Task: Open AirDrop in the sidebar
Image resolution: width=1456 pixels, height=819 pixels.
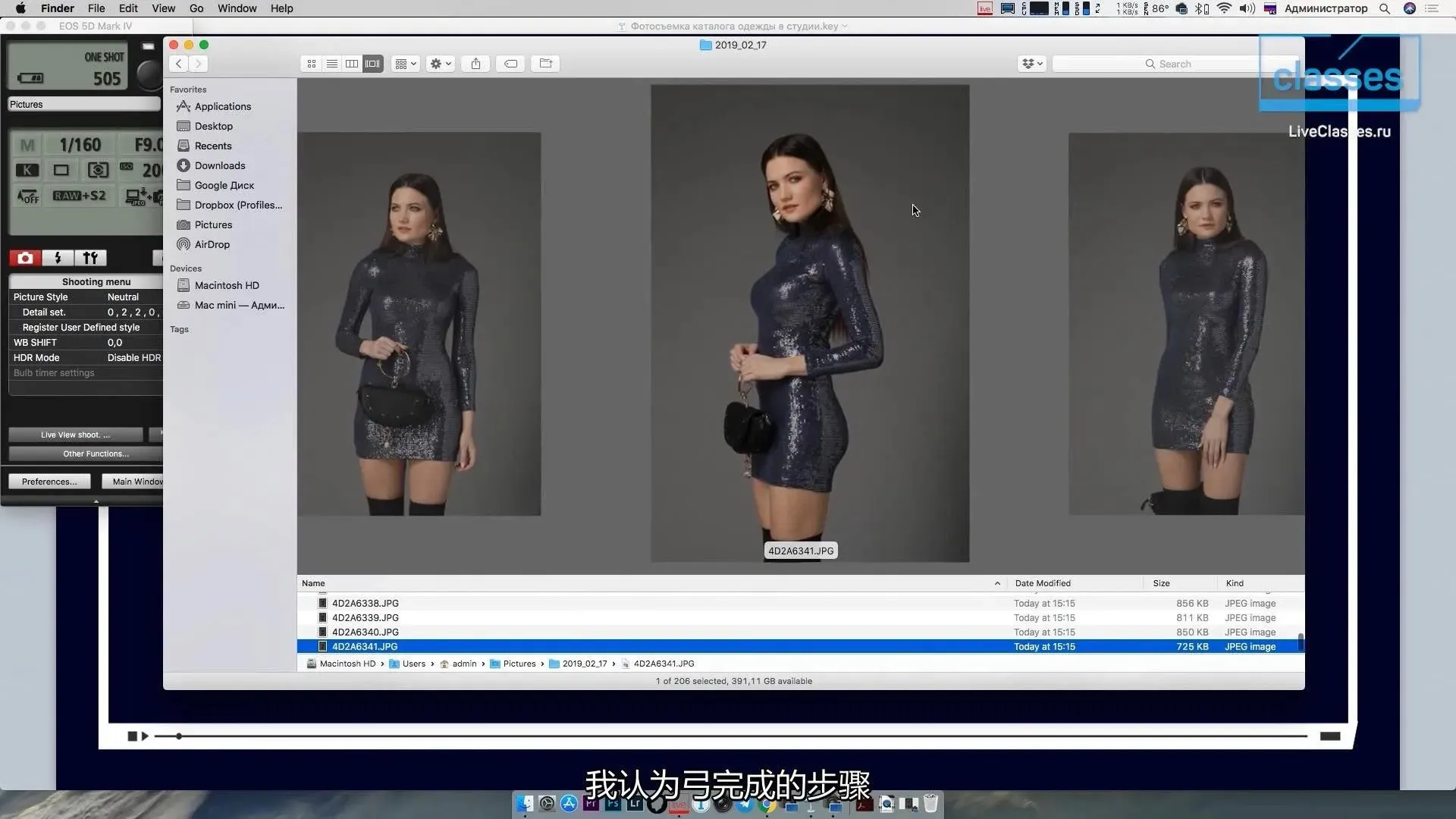Action: [212, 245]
